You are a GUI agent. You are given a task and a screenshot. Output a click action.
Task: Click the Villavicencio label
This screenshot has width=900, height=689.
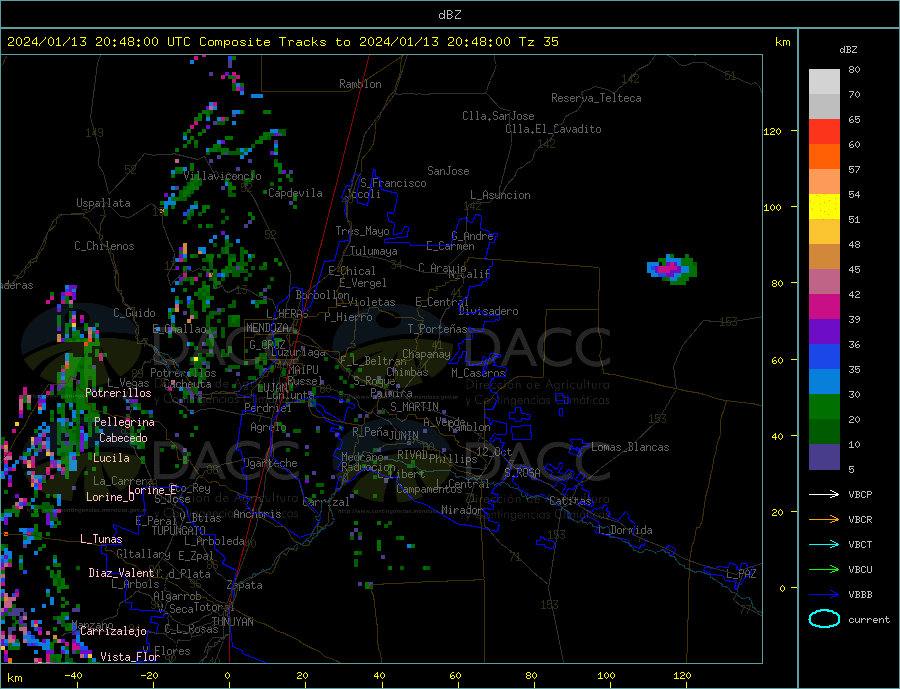[x=222, y=176]
